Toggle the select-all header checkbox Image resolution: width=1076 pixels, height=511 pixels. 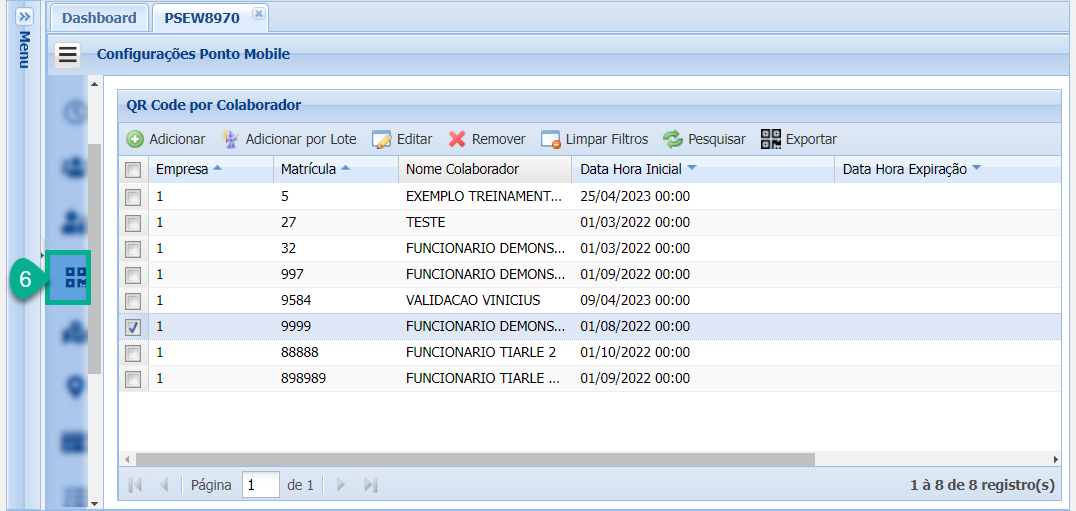(133, 170)
